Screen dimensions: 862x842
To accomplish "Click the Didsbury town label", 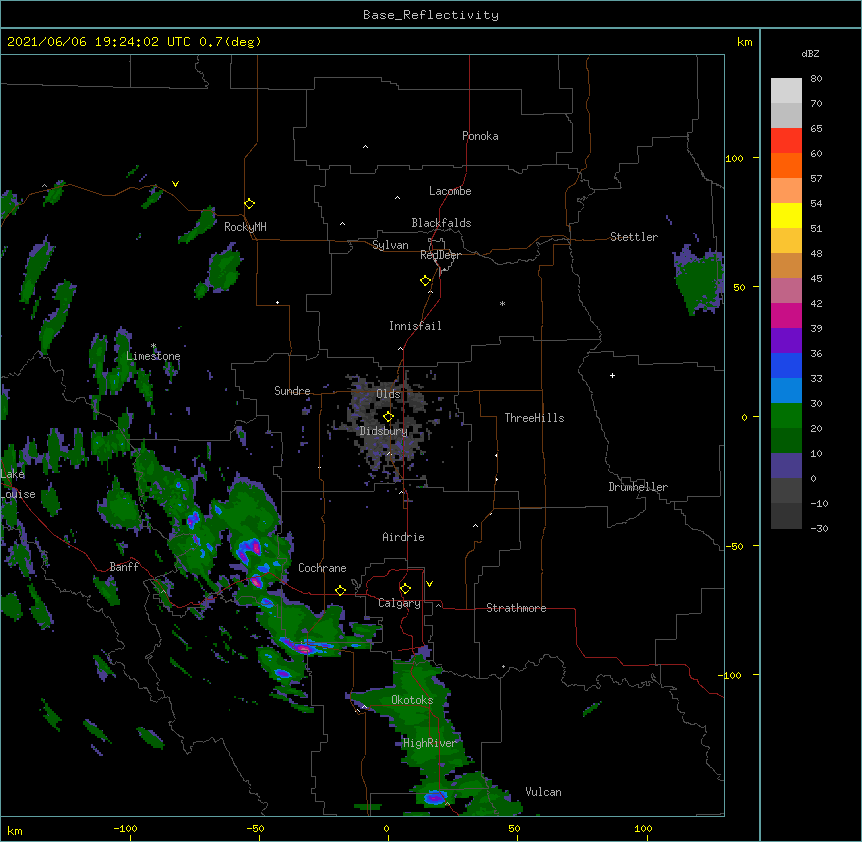I will (x=384, y=431).
